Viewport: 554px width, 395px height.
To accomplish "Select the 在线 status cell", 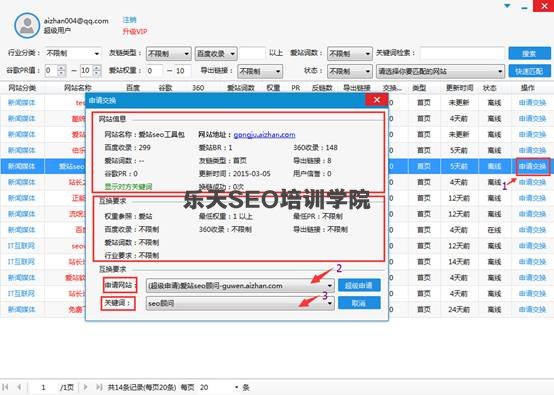I will pyautogui.click(x=494, y=230).
